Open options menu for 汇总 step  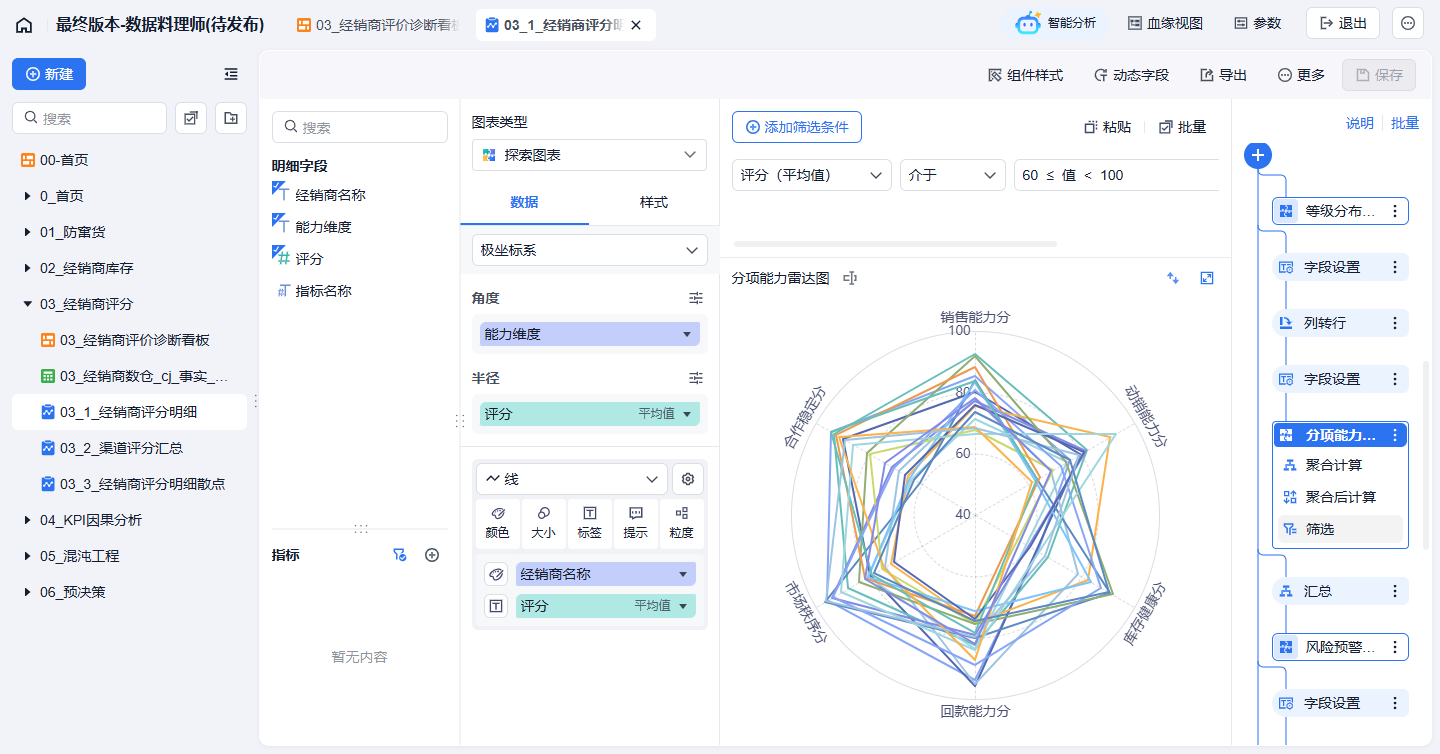(1395, 591)
